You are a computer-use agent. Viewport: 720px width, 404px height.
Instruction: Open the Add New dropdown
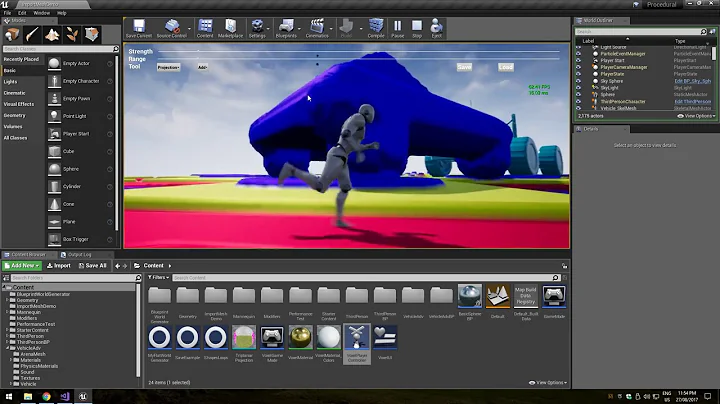[22, 266]
